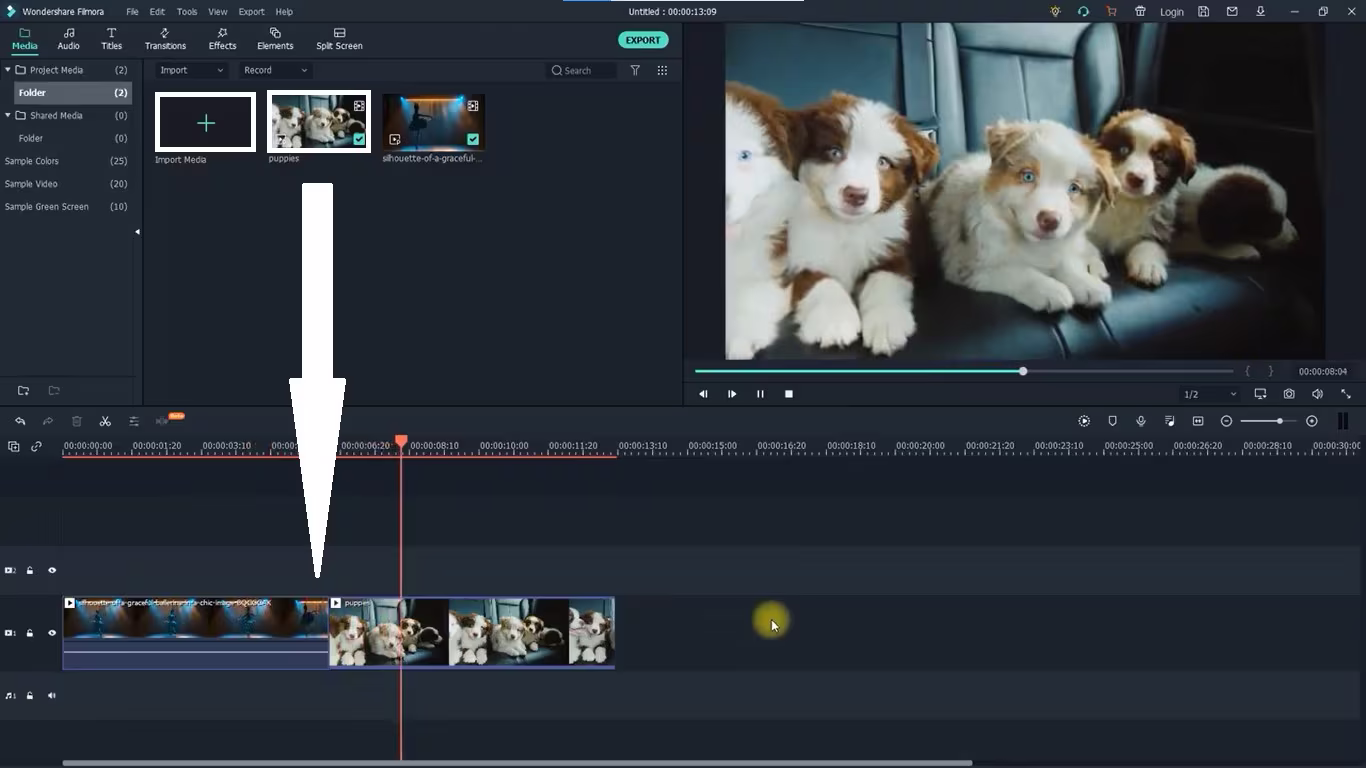Image resolution: width=1366 pixels, height=768 pixels.
Task: Click the Import Media thumbnail
Action: (205, 122)
